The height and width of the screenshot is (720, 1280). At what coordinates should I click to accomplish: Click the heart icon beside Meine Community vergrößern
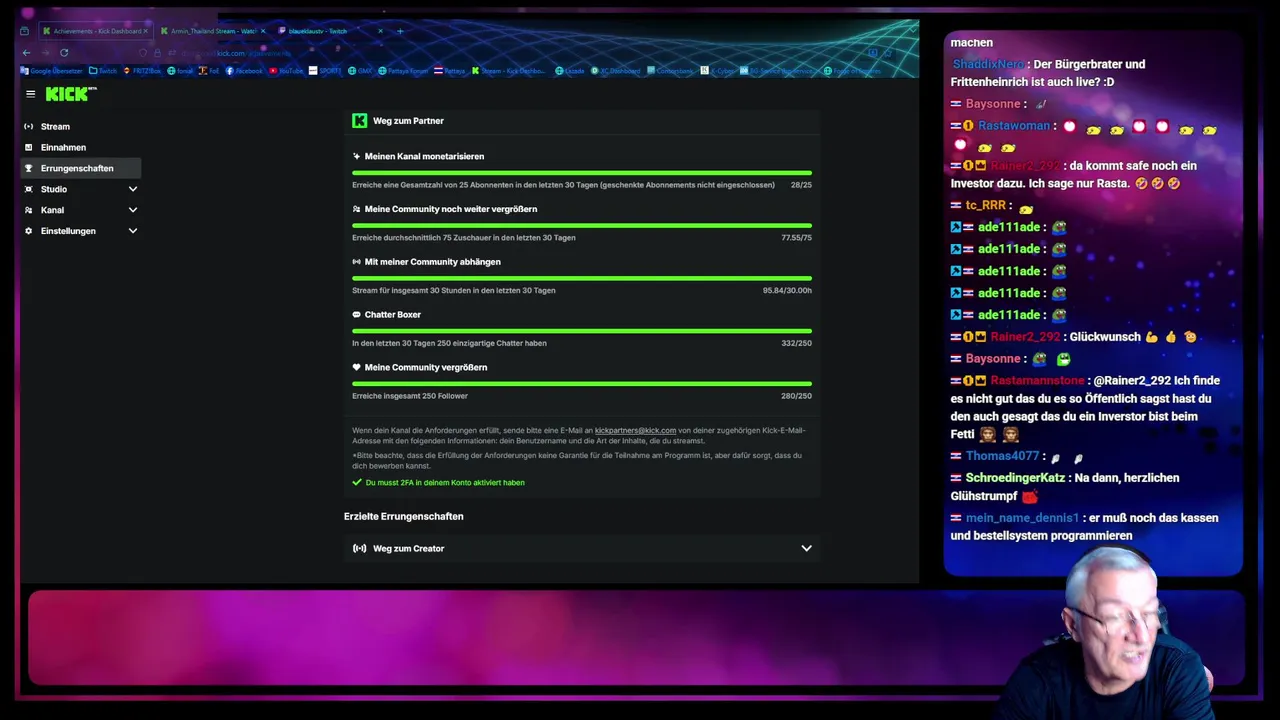pyautogui.click(x=356, y=367)
